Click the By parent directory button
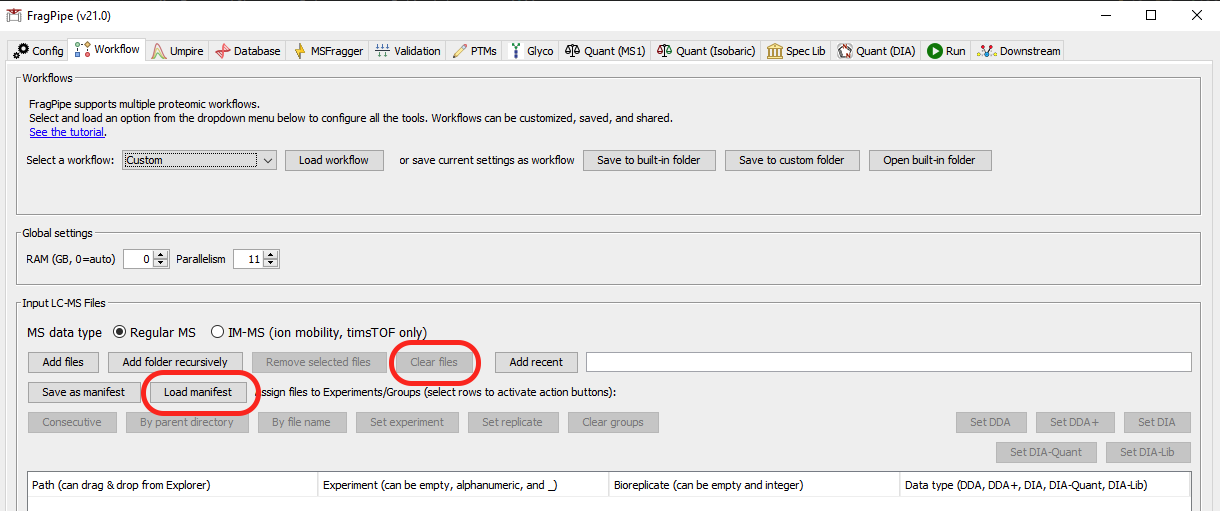The image size is (1220, 511). (187, 422)
